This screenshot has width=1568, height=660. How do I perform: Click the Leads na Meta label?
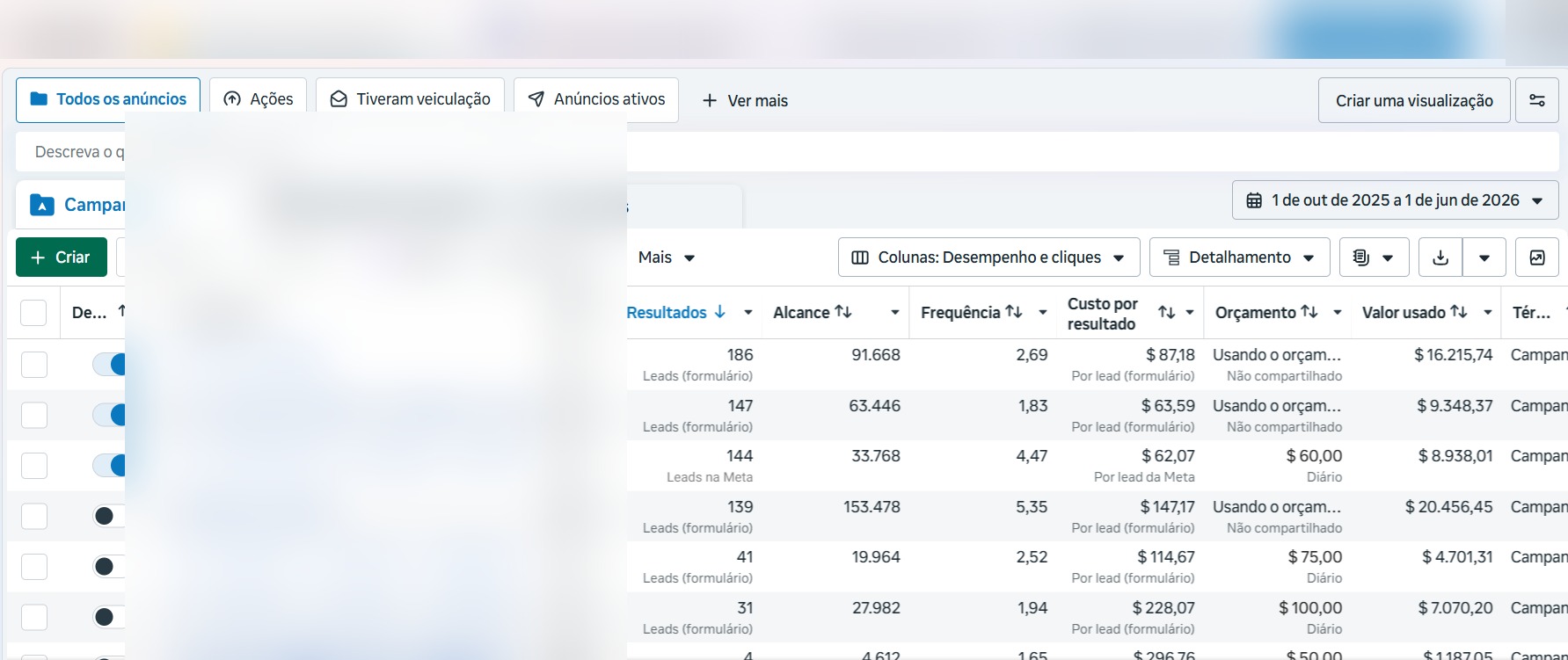[x=710, y=477]
